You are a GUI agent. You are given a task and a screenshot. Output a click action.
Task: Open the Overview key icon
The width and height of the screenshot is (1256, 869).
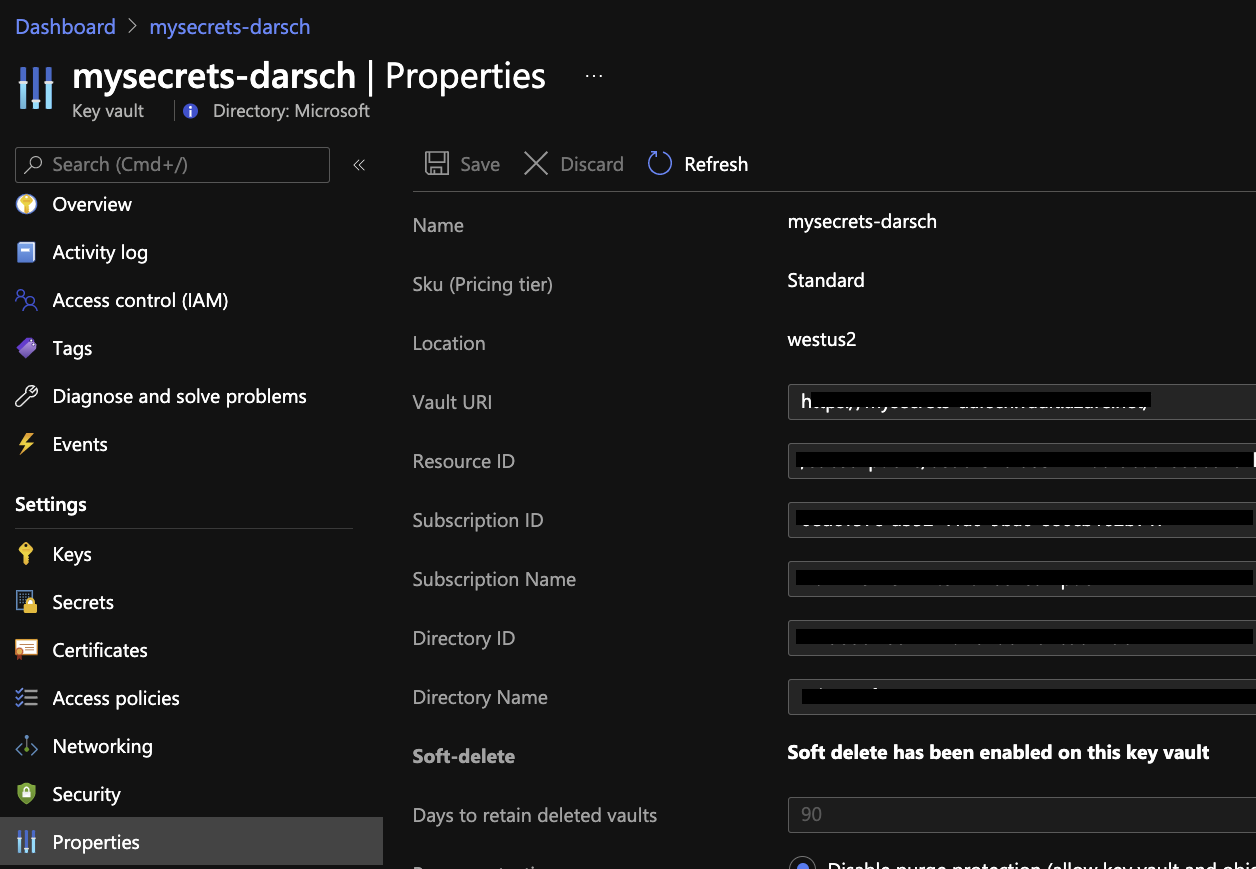pos(27,204)
